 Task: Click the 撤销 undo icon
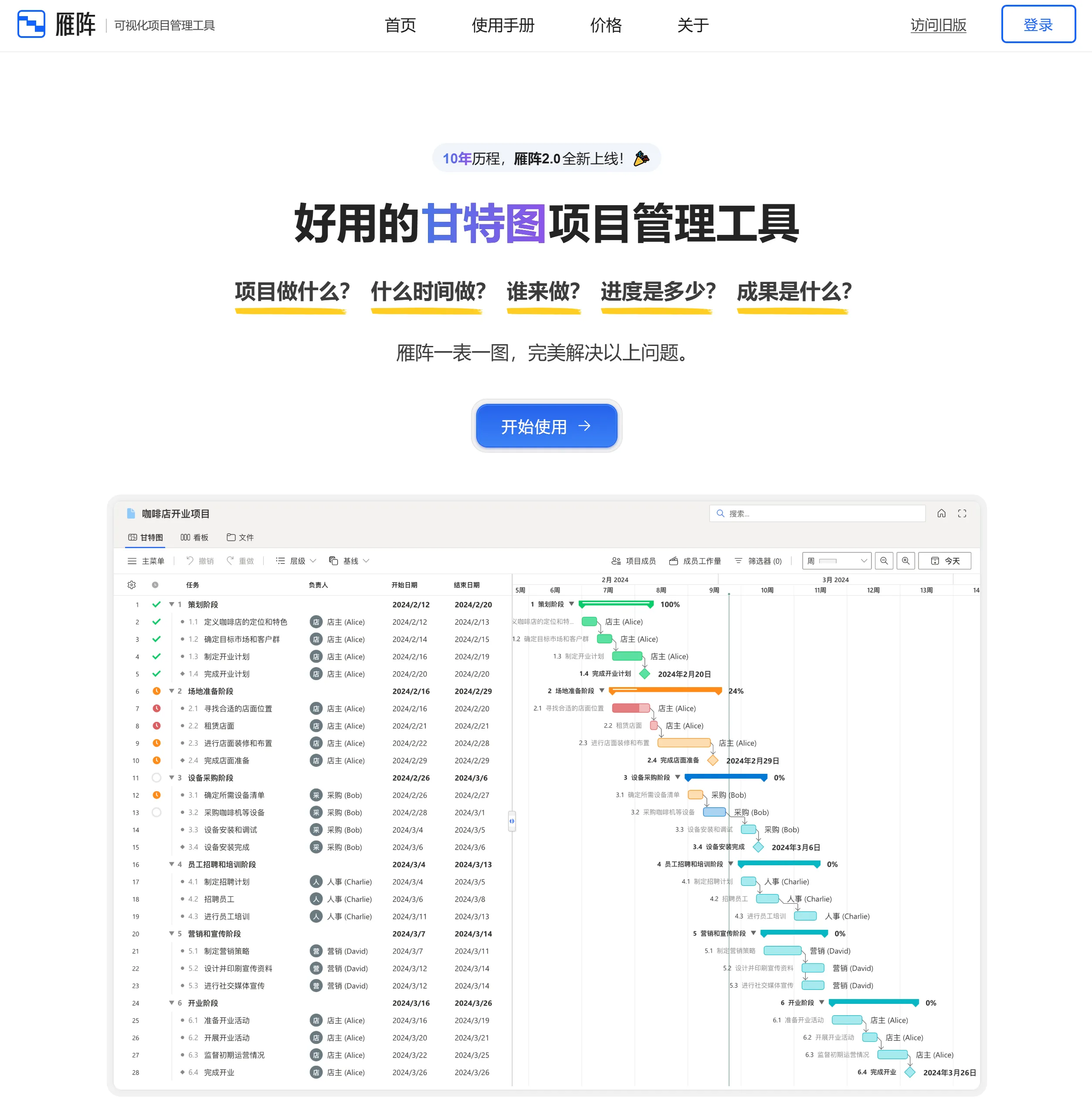[189, 561]
